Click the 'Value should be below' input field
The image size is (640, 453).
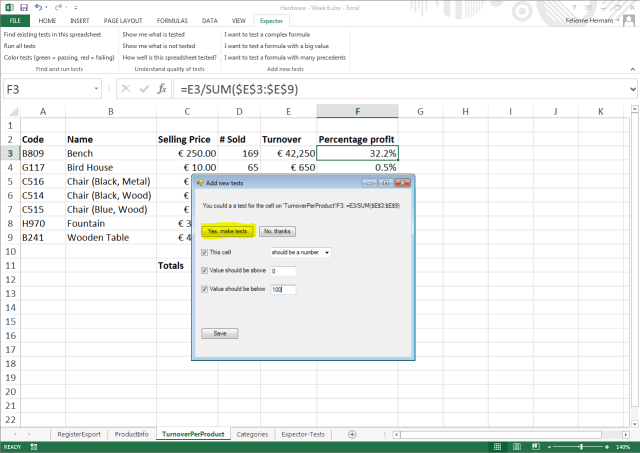[x=283, y=289]
